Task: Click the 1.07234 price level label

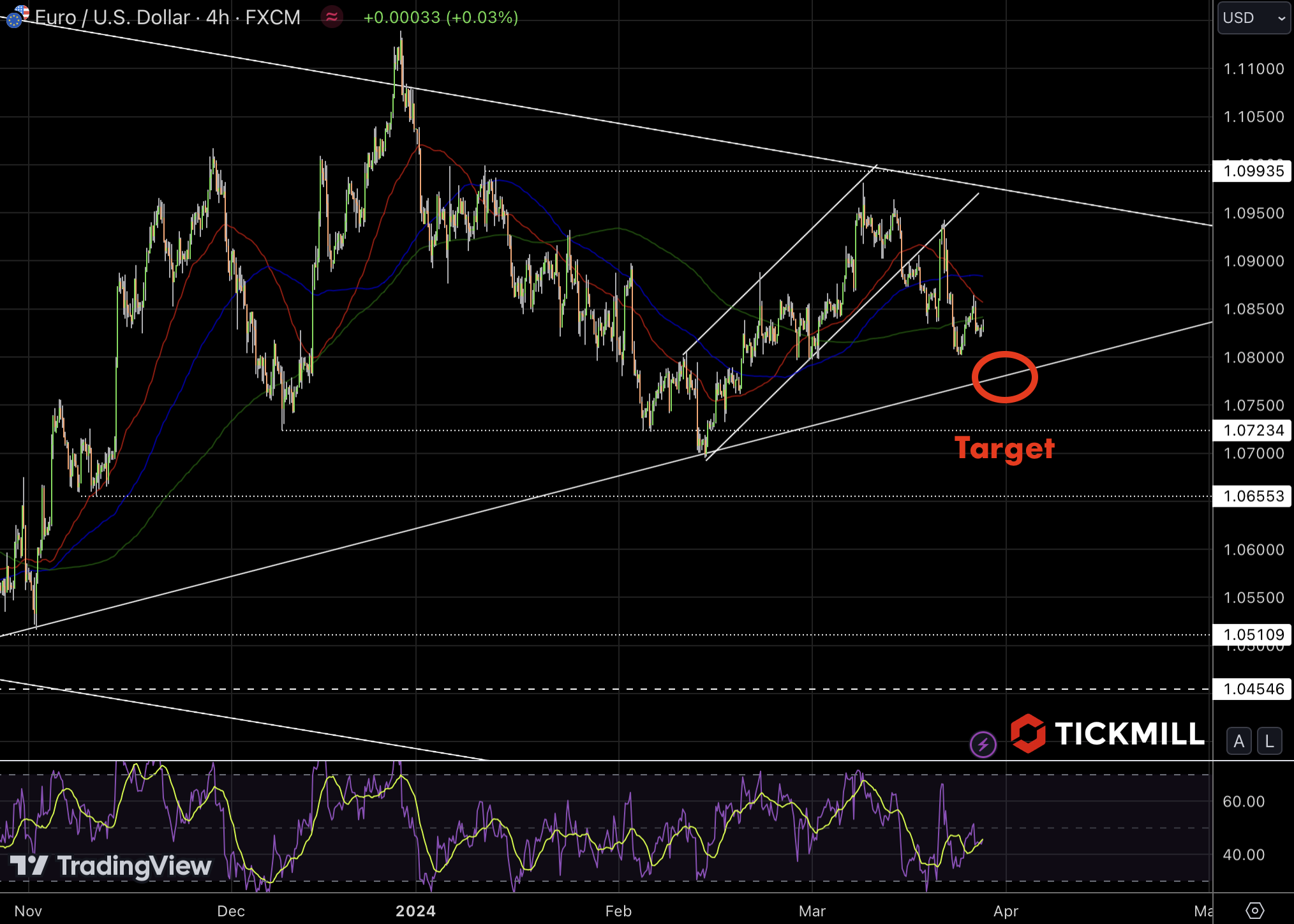Action: [1253, 430]
